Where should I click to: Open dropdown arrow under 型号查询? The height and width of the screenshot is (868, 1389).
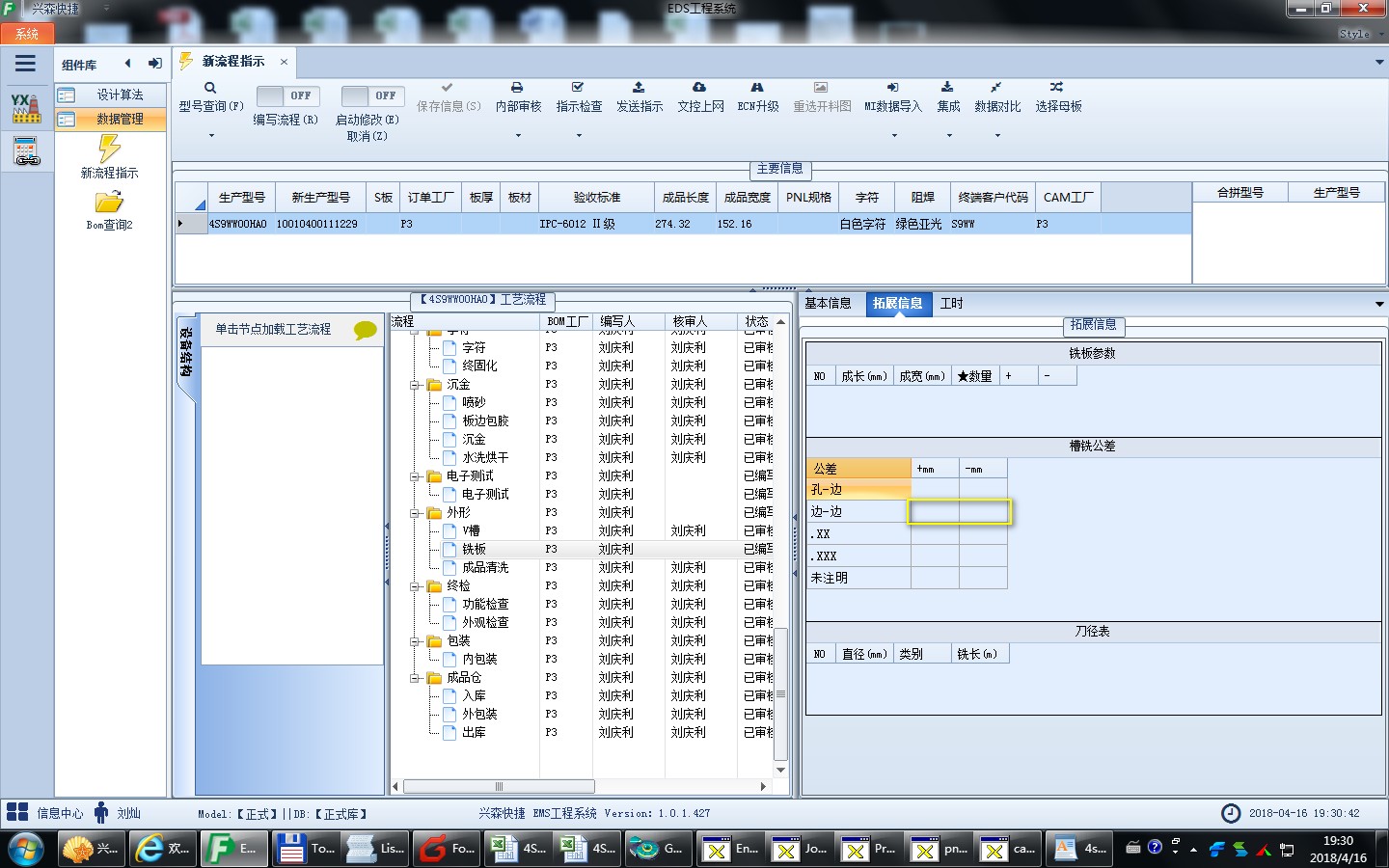pos(211,135)
